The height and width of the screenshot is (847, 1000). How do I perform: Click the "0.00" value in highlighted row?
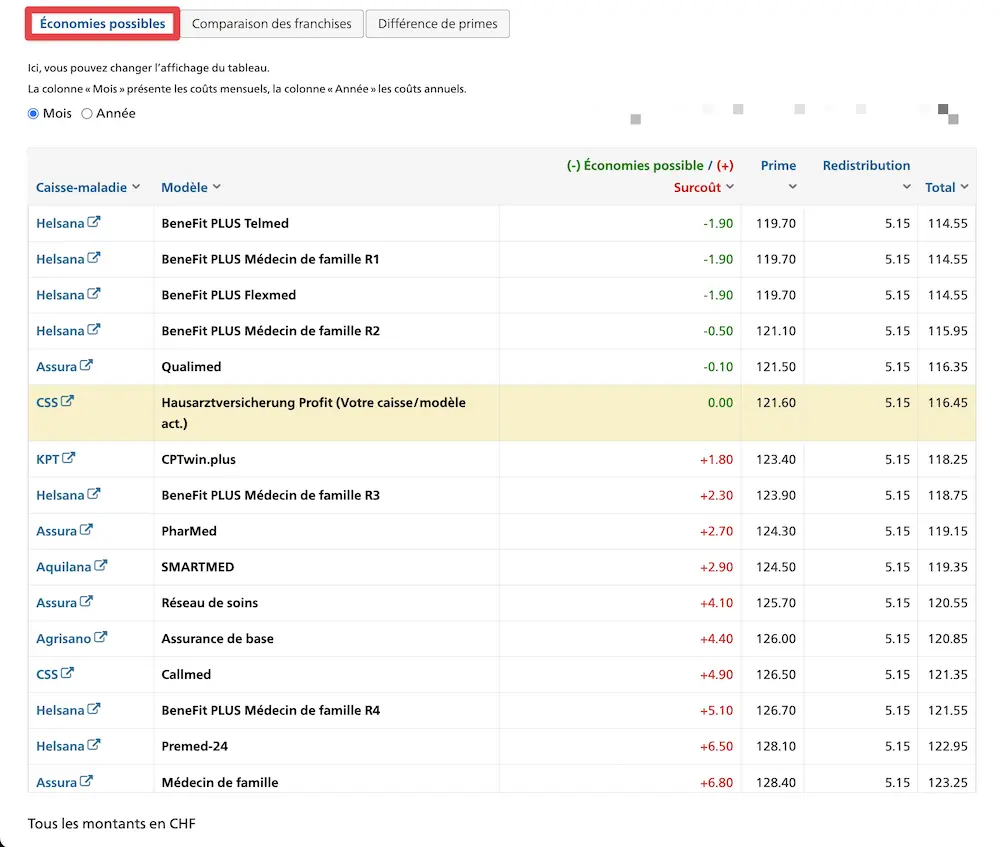[x=721, y=402]
